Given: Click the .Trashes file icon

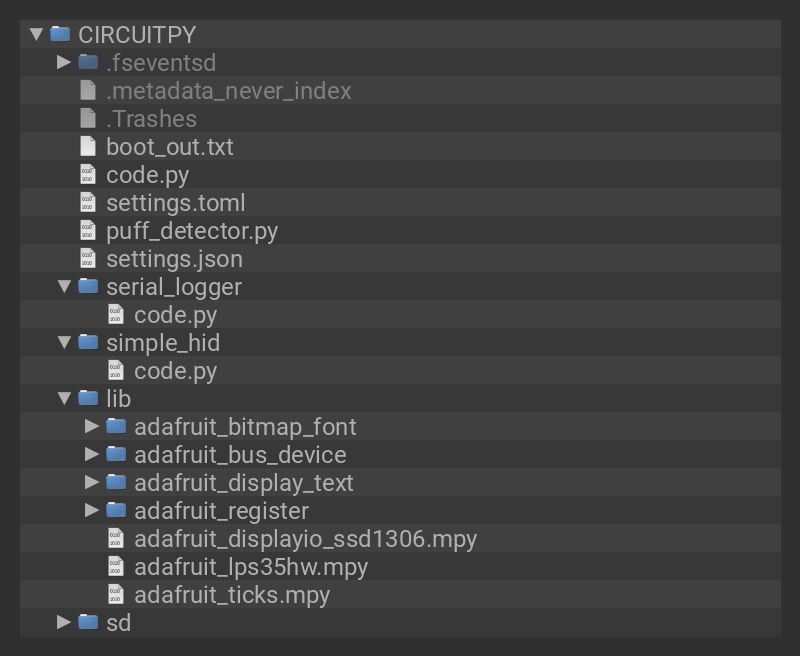Looking at the screenshot, I should pos(89,118).
